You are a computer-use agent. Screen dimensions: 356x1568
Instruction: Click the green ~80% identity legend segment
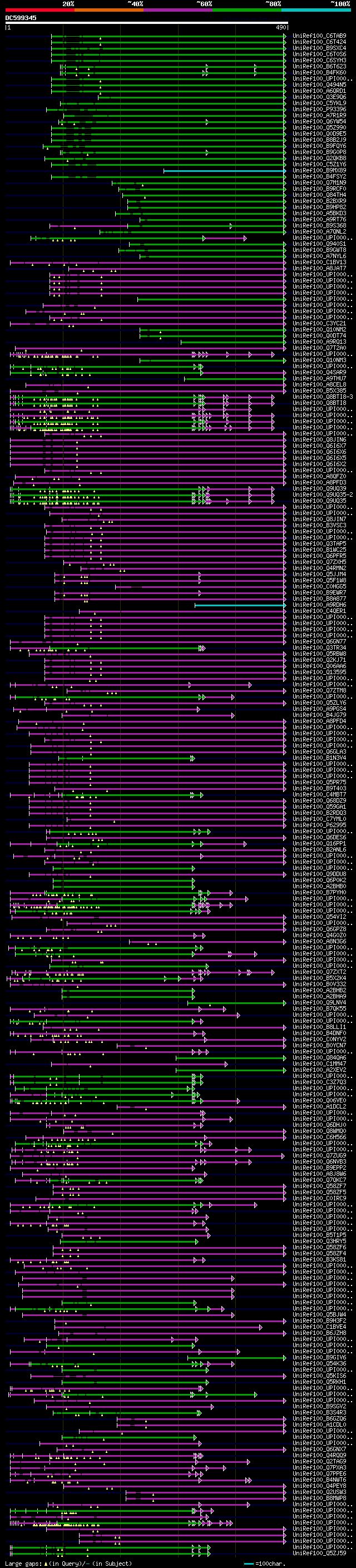pyautogui.click(x=247, y=11)
